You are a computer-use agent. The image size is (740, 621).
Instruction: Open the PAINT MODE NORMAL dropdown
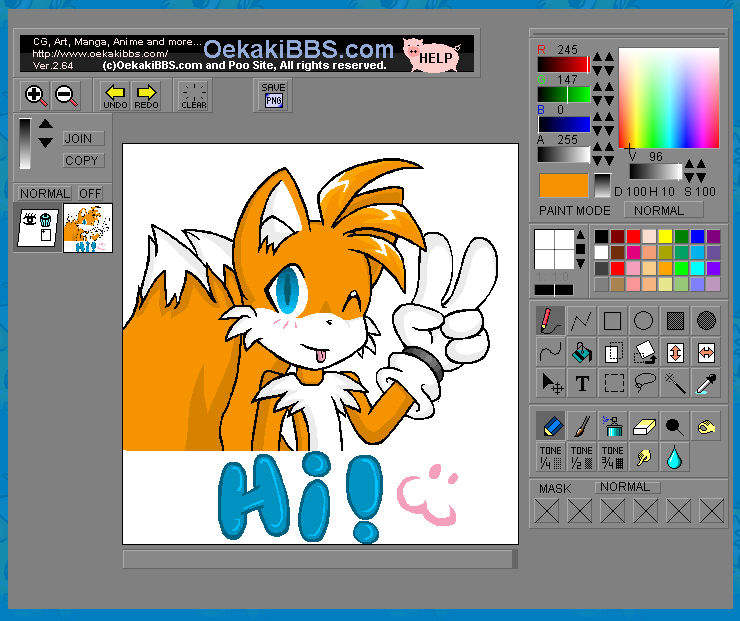[x=663, y=210]
